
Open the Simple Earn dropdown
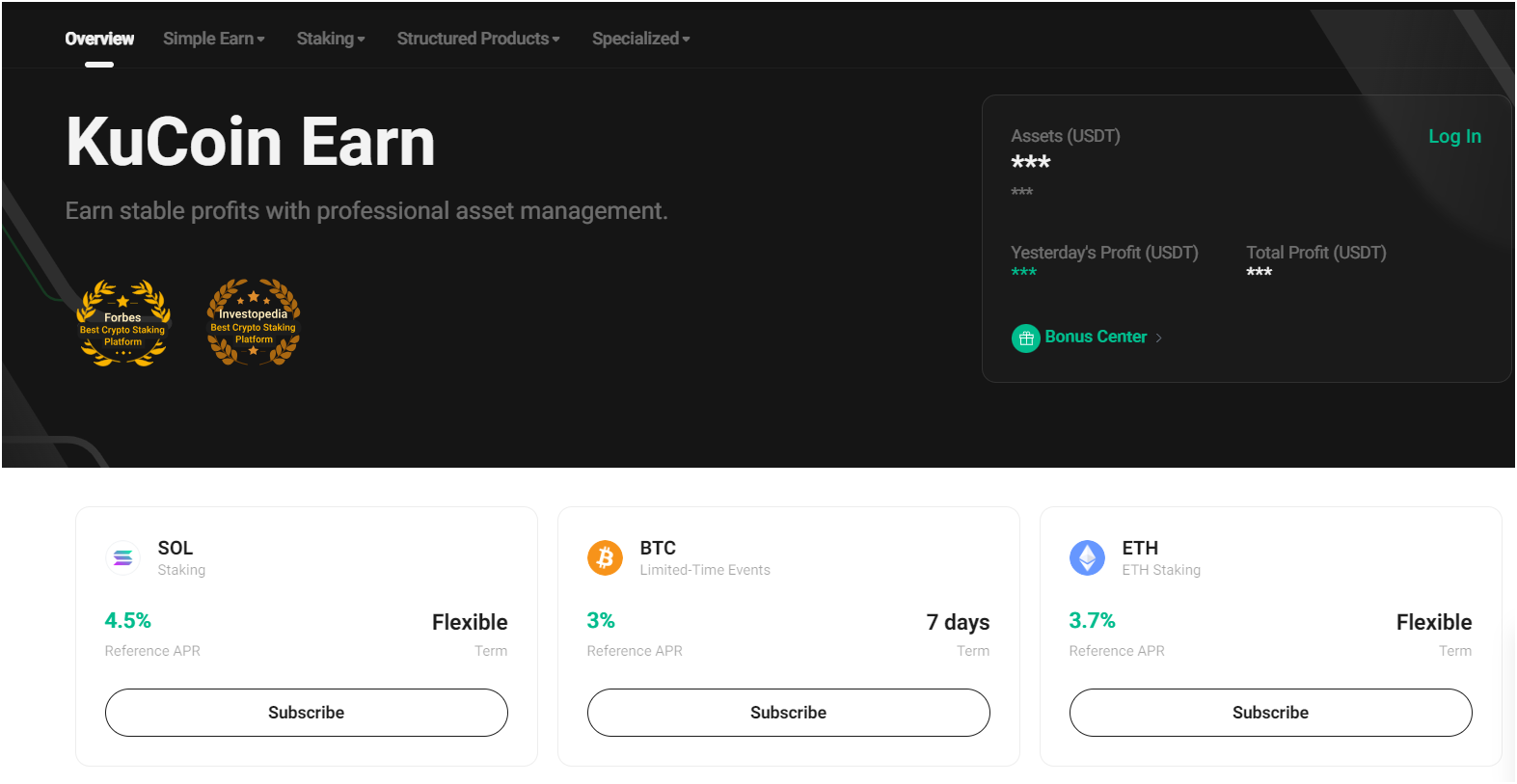pos(213,39)
